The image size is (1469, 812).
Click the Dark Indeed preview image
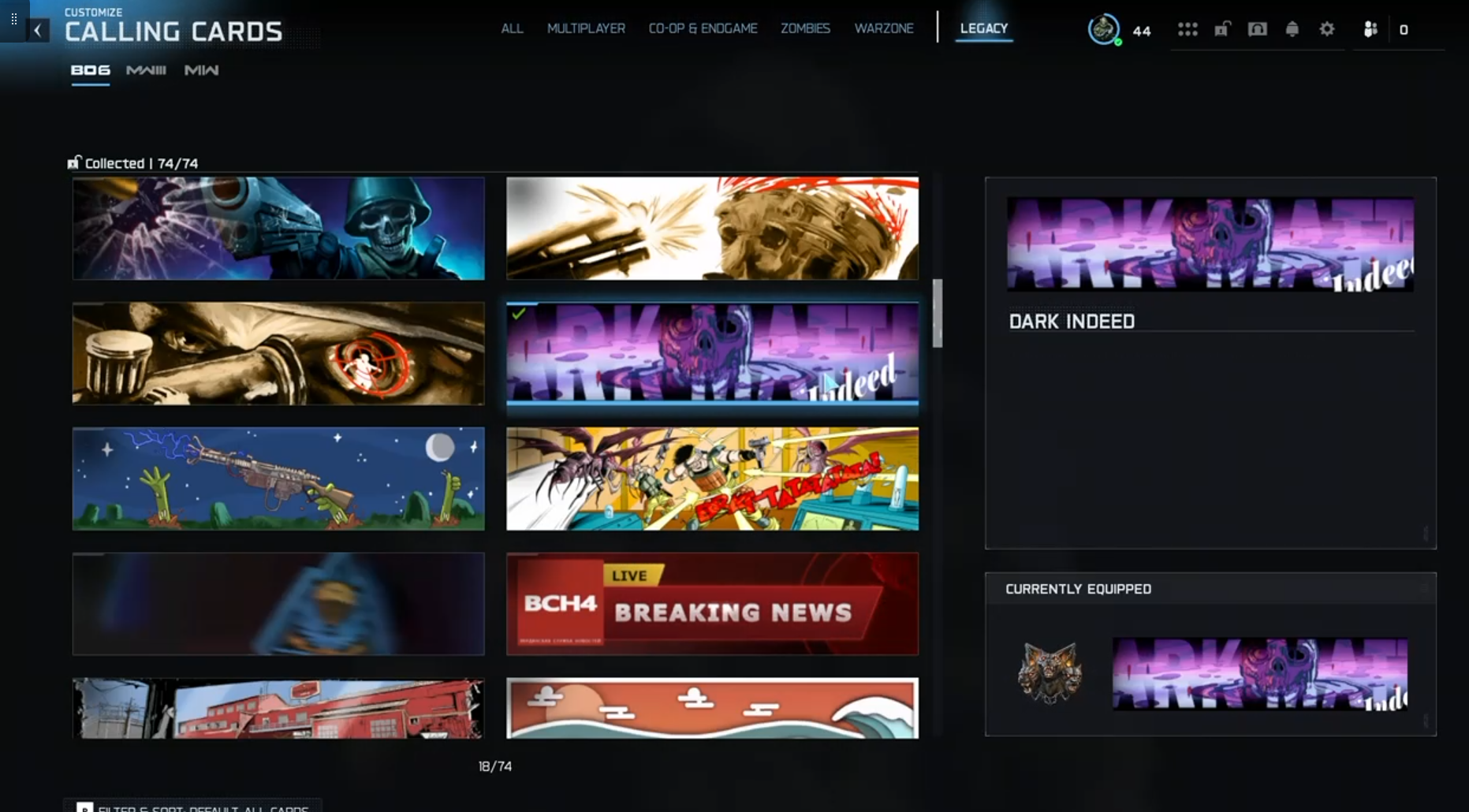pos(1210,244)
